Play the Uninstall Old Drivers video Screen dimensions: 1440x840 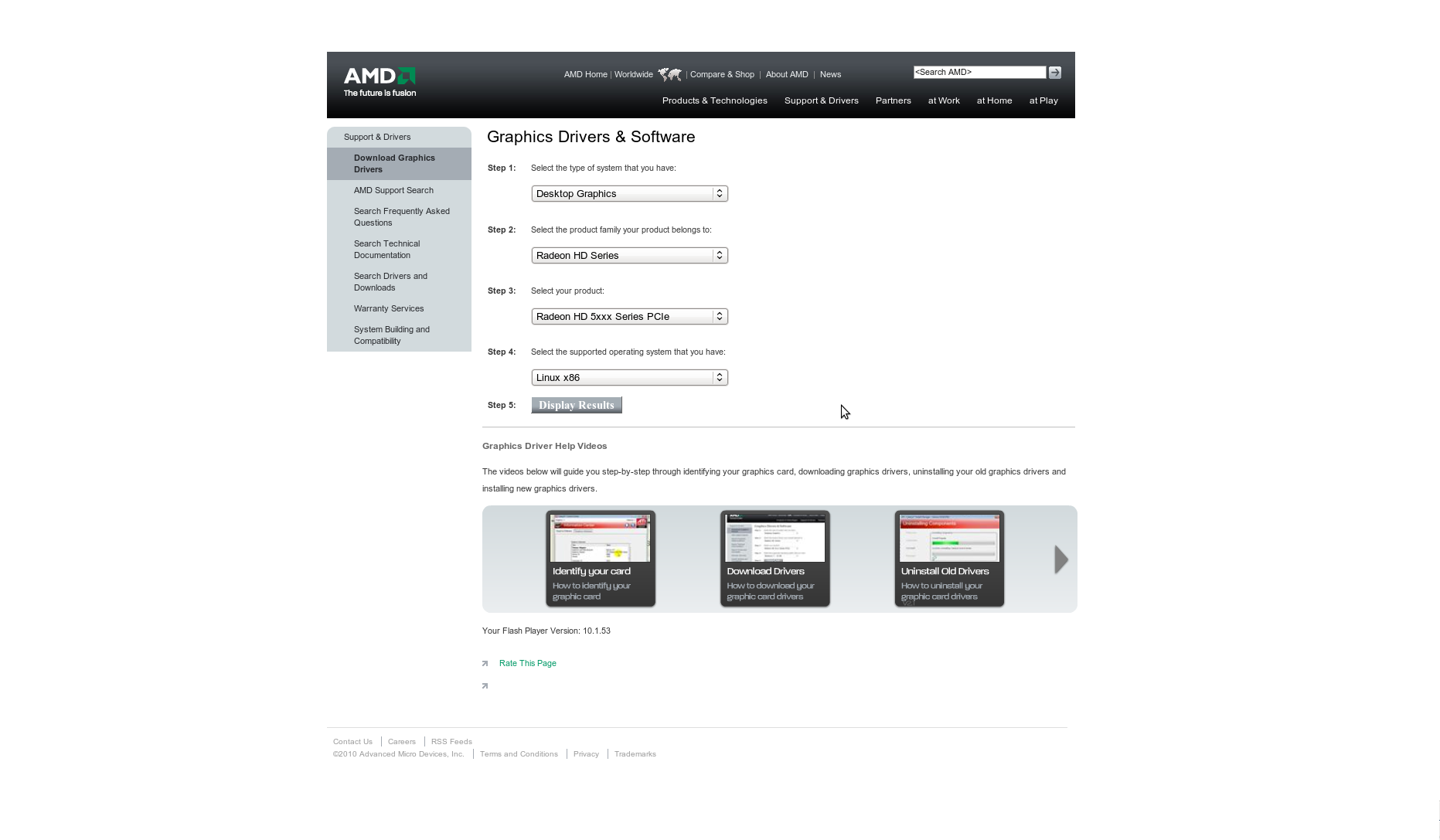coord(949,558)
